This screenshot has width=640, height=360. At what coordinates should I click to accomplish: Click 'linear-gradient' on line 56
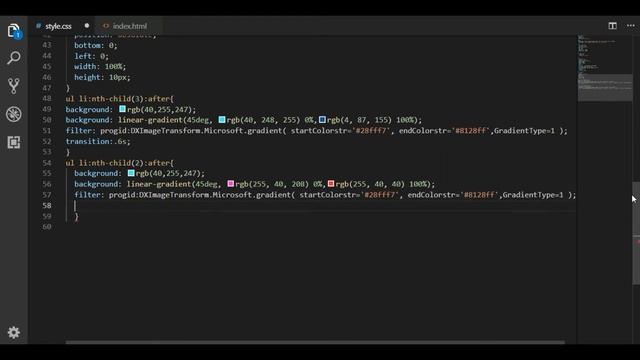[159, 184]
